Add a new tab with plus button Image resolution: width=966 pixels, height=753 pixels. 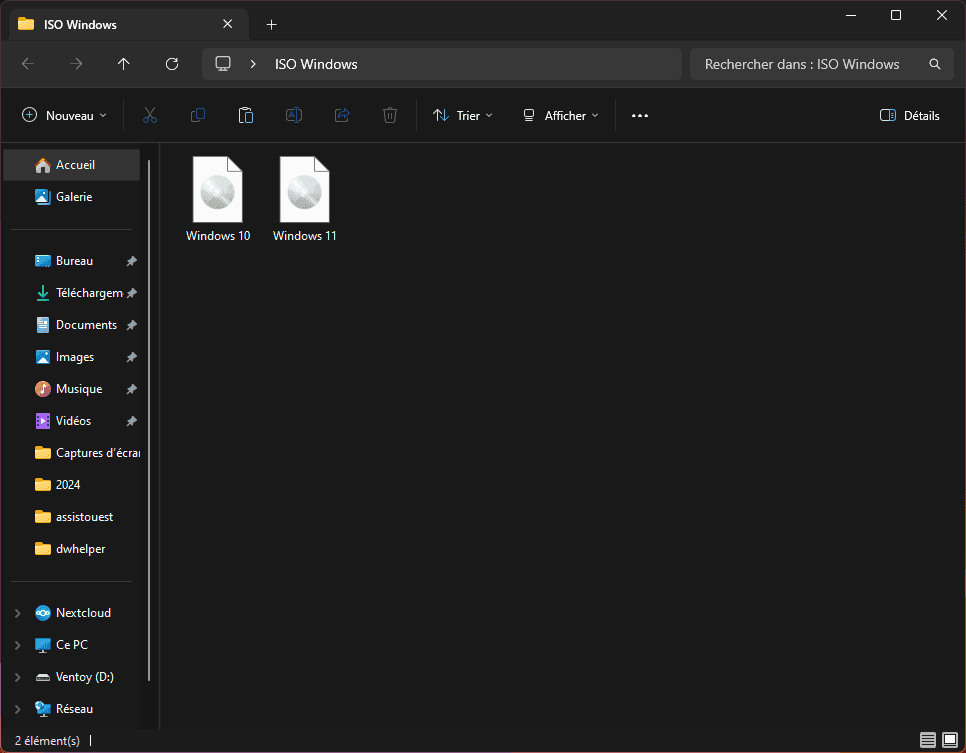click(x=271, y=25)
